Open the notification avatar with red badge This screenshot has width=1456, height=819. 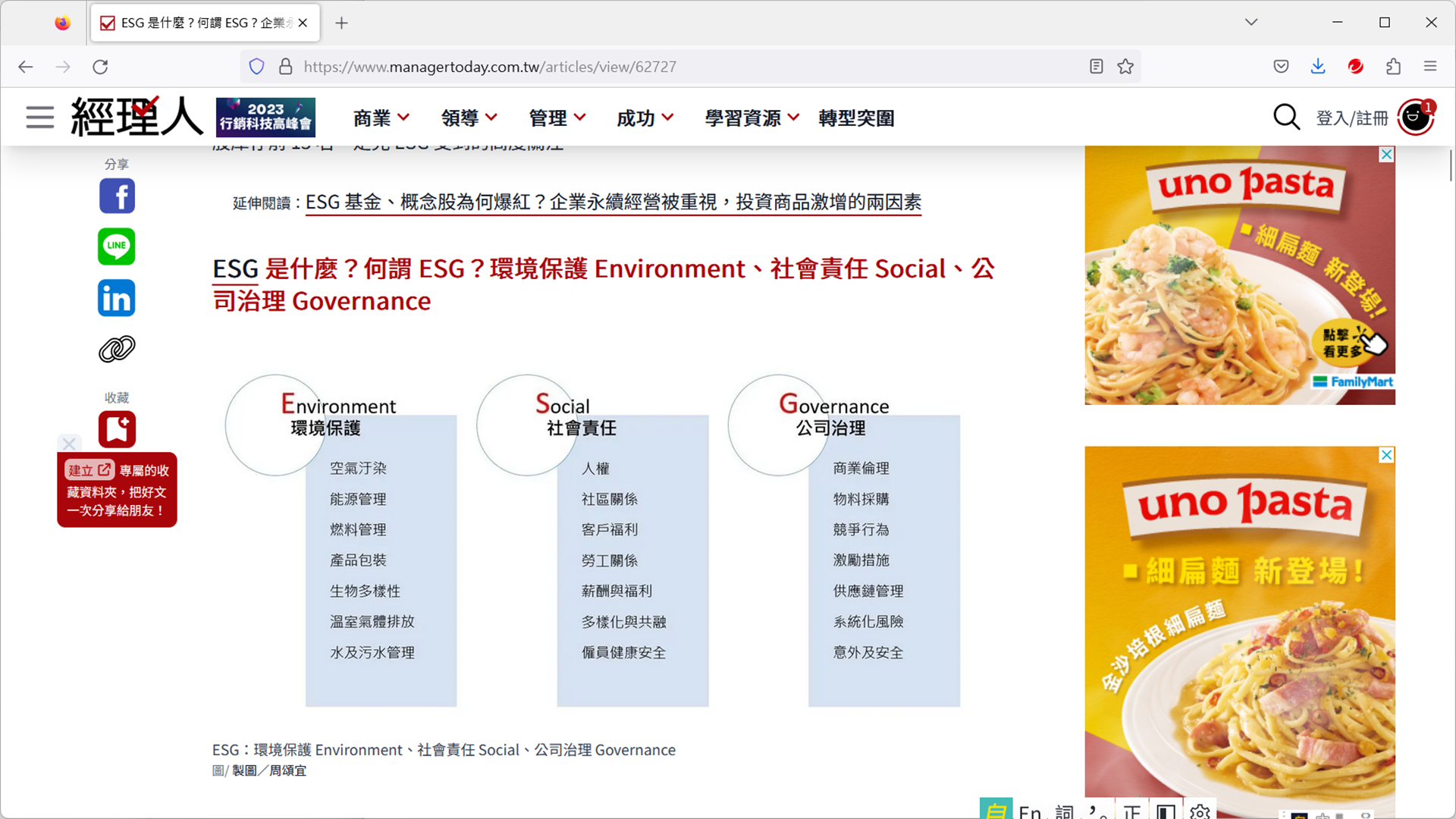(1416, 118)
